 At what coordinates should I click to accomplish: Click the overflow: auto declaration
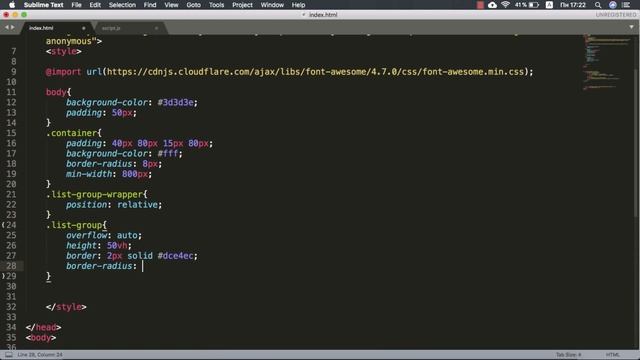click(x=104, y=236)
